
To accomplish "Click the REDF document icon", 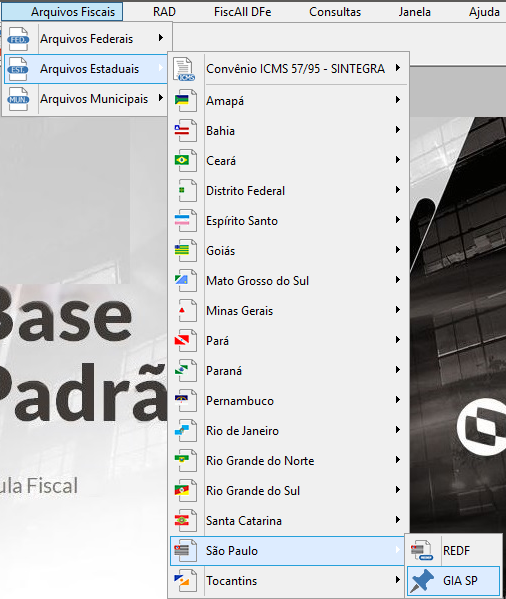I will (422, 550).
